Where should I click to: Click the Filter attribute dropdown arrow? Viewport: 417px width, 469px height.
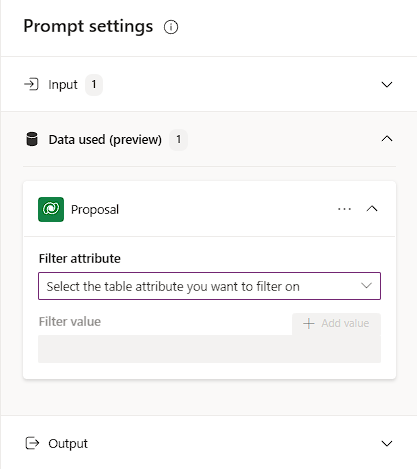366,286
